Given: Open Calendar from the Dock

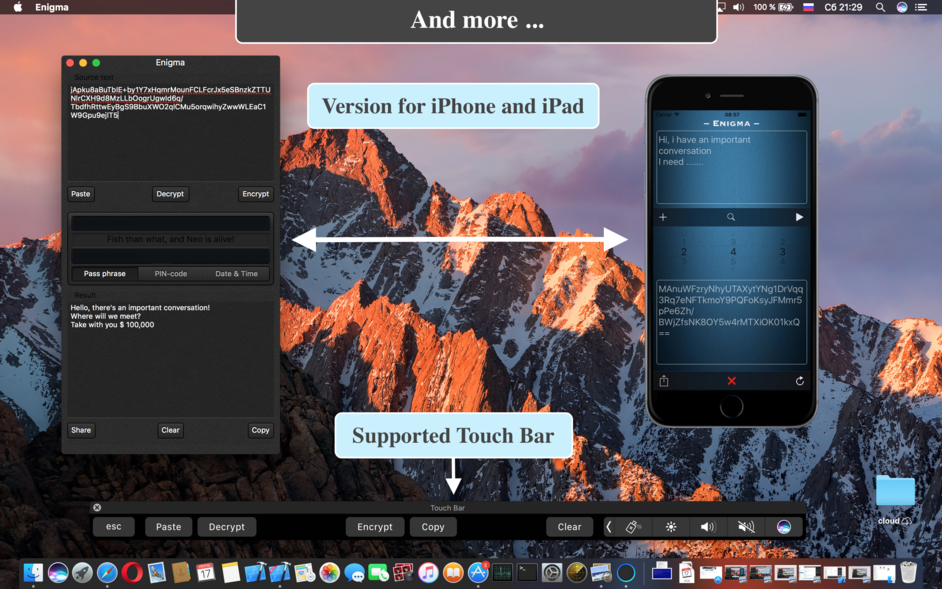Looking at the screenshot, I should click(205, 573).
